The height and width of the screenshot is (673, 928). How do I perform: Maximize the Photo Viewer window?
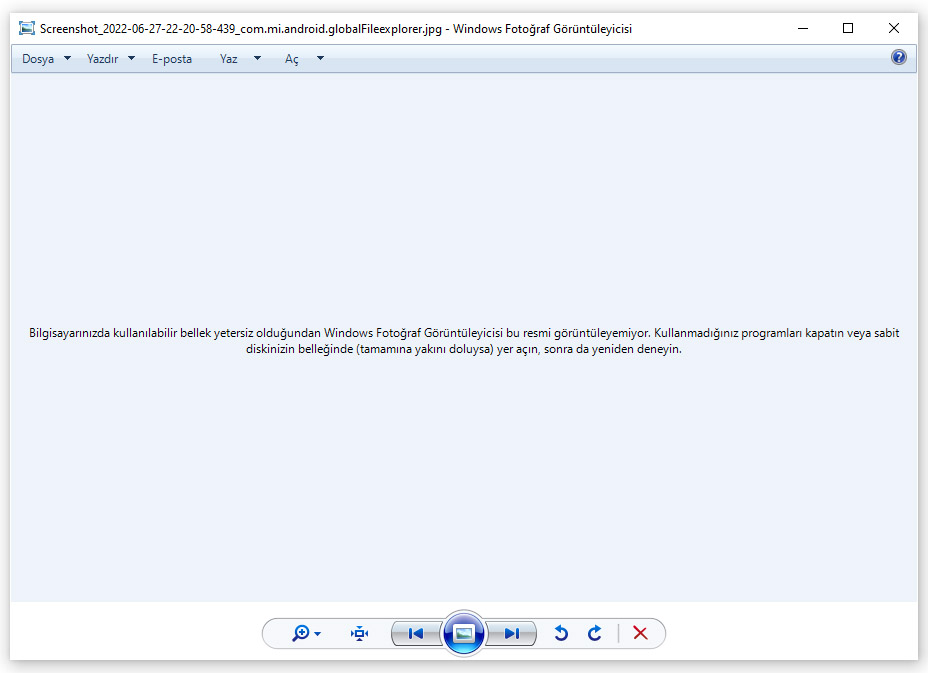click(x=848, y=28)
